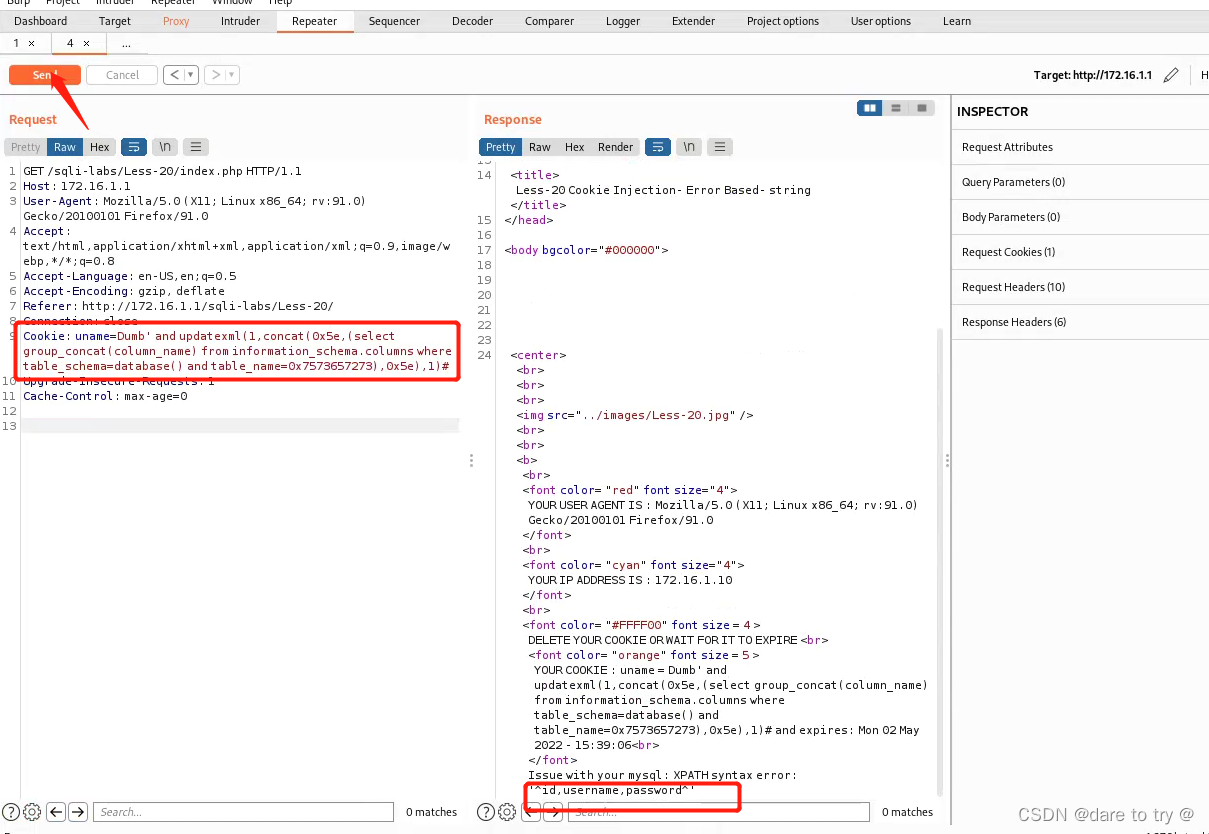The width and height of the screenshot is (1209, 834).
Task: Switch Response view to Render
Action: (x=615, y=147)
